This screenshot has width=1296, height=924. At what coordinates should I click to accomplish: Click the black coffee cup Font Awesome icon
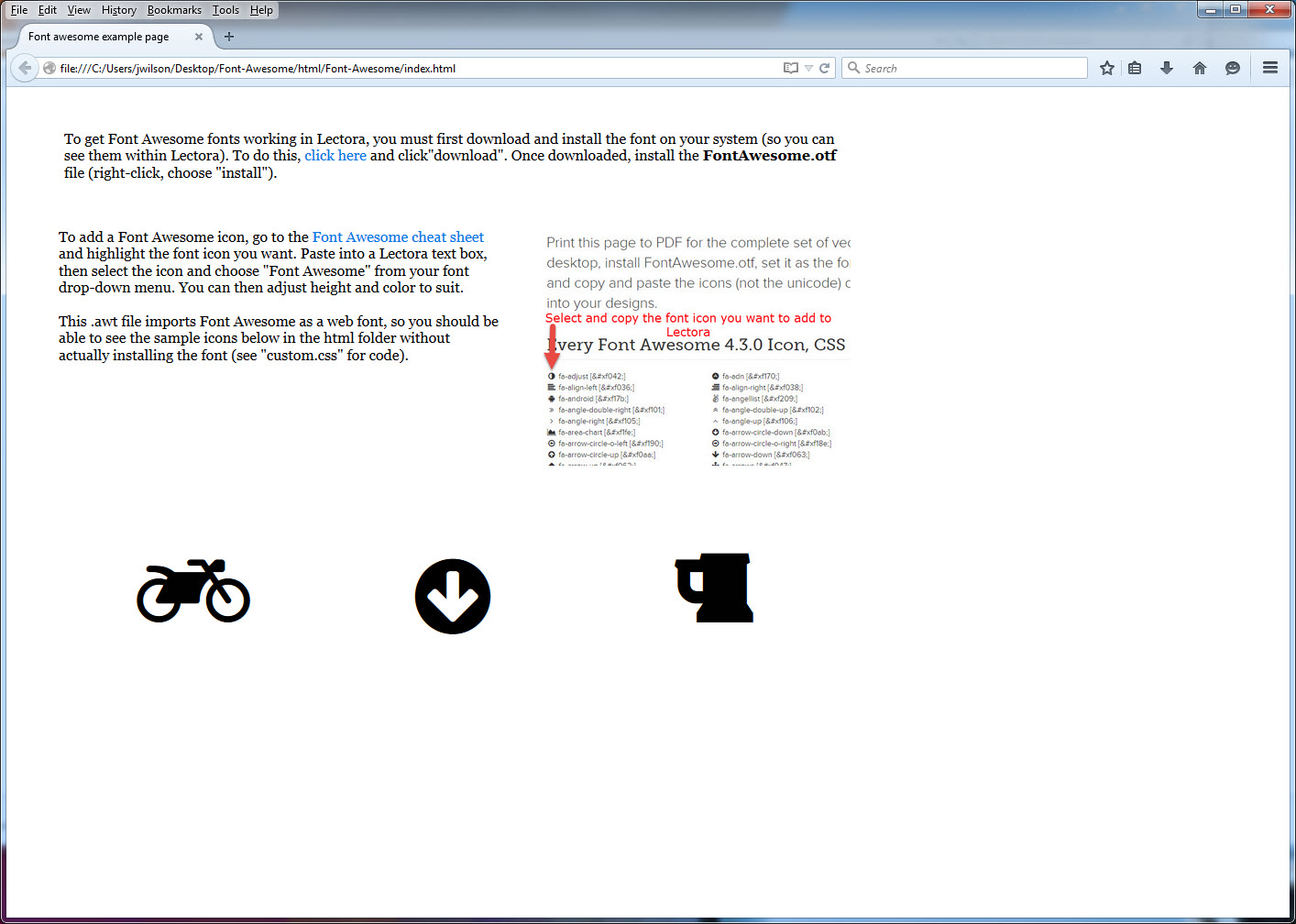click(x=714, y=588)
